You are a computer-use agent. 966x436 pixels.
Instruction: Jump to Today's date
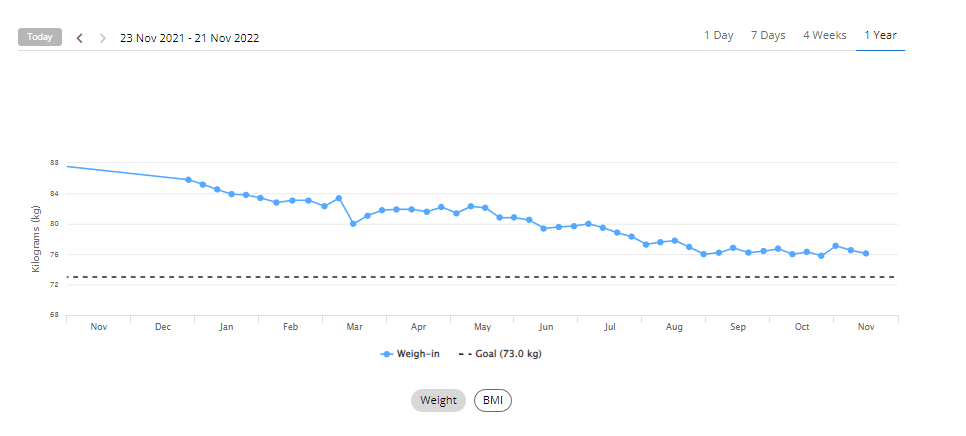(x=40, y=37)
